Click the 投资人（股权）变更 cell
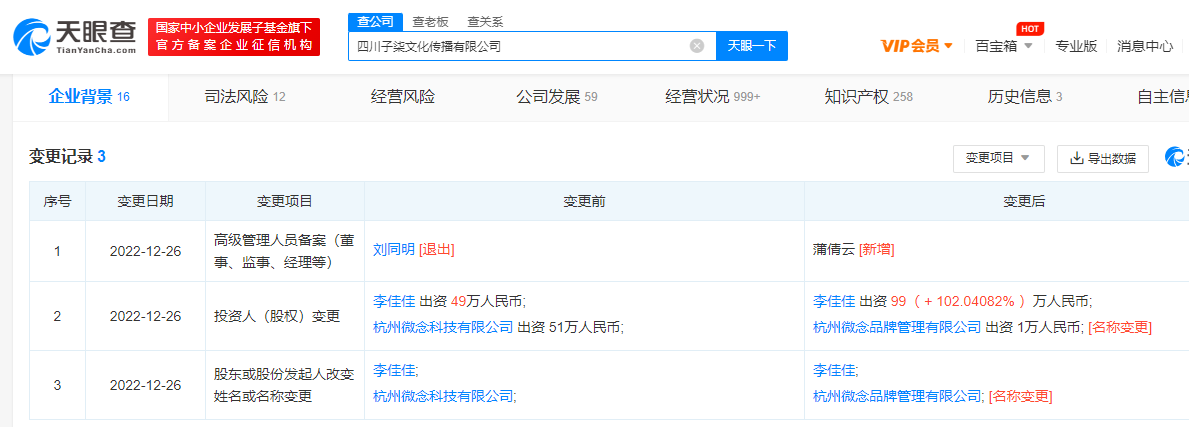 pos(284,316)
